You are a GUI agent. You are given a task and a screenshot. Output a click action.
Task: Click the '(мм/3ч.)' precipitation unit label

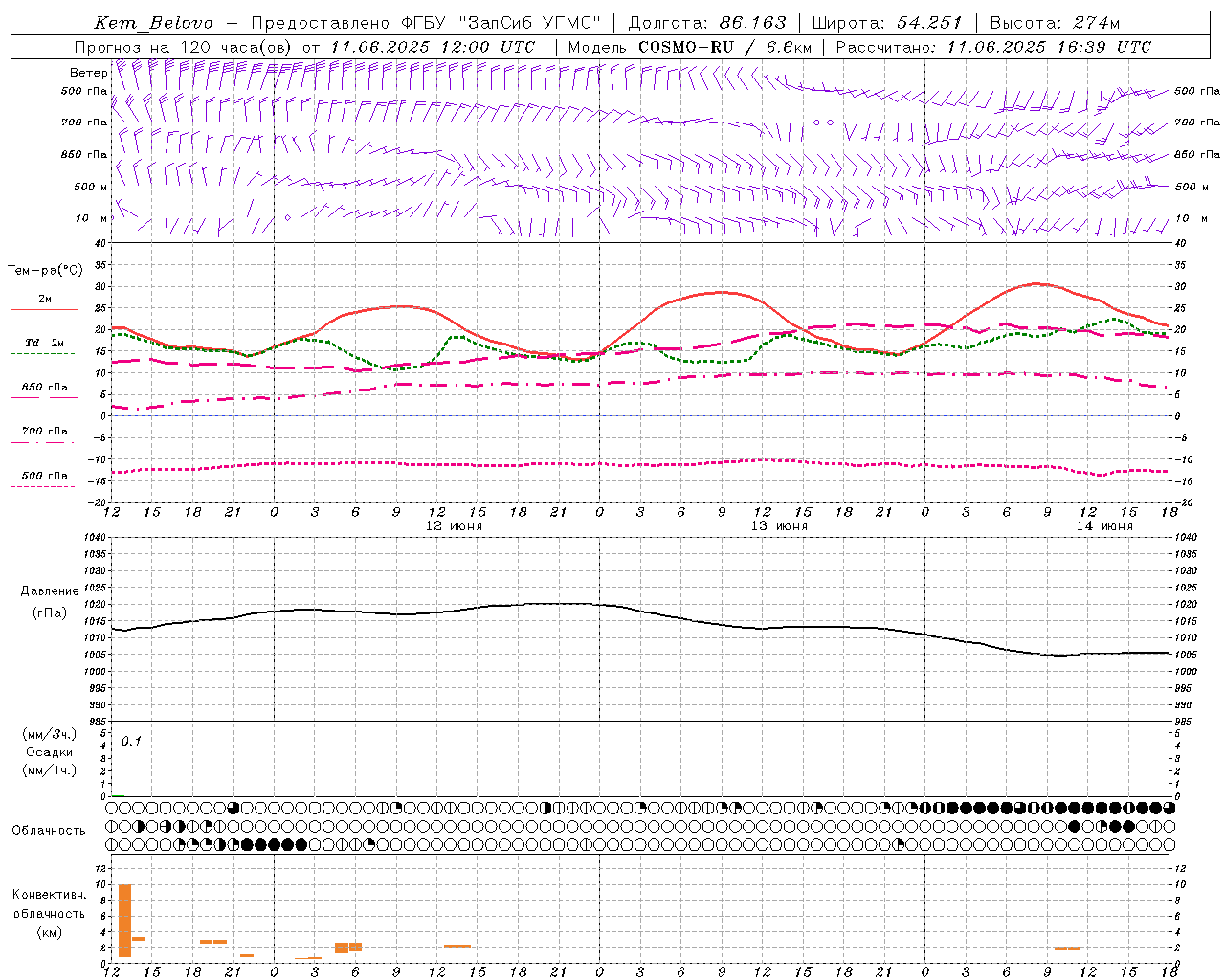[x=50, y=734]
